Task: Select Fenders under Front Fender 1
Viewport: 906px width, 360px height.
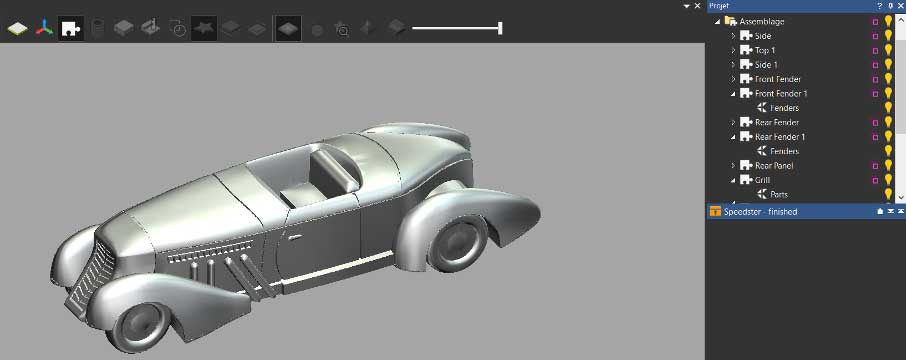Action: coord(784,108)
